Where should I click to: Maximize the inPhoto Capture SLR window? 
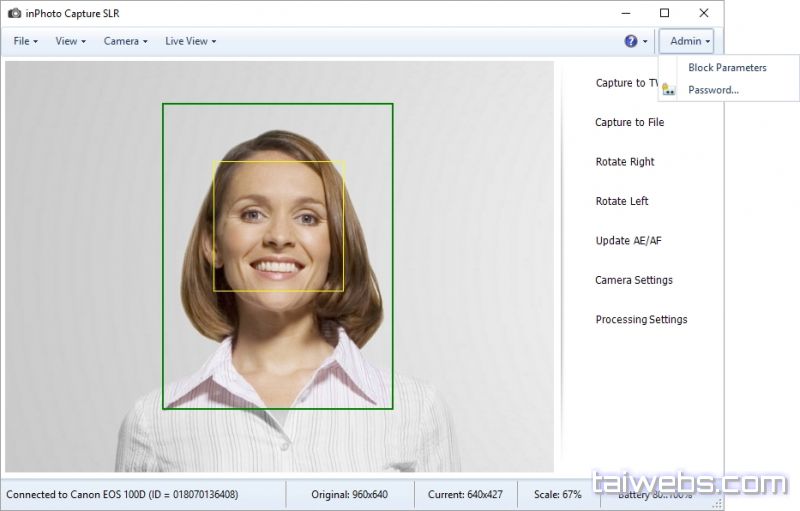(665, 13)
